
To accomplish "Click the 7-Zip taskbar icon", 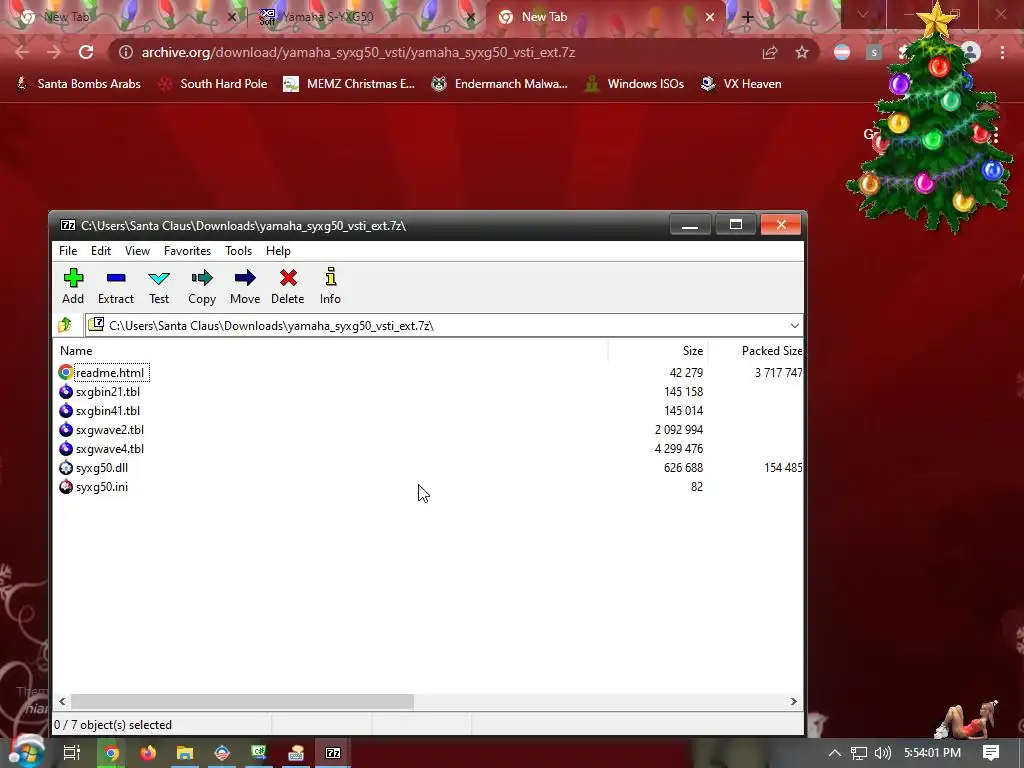I will [333, 753].
